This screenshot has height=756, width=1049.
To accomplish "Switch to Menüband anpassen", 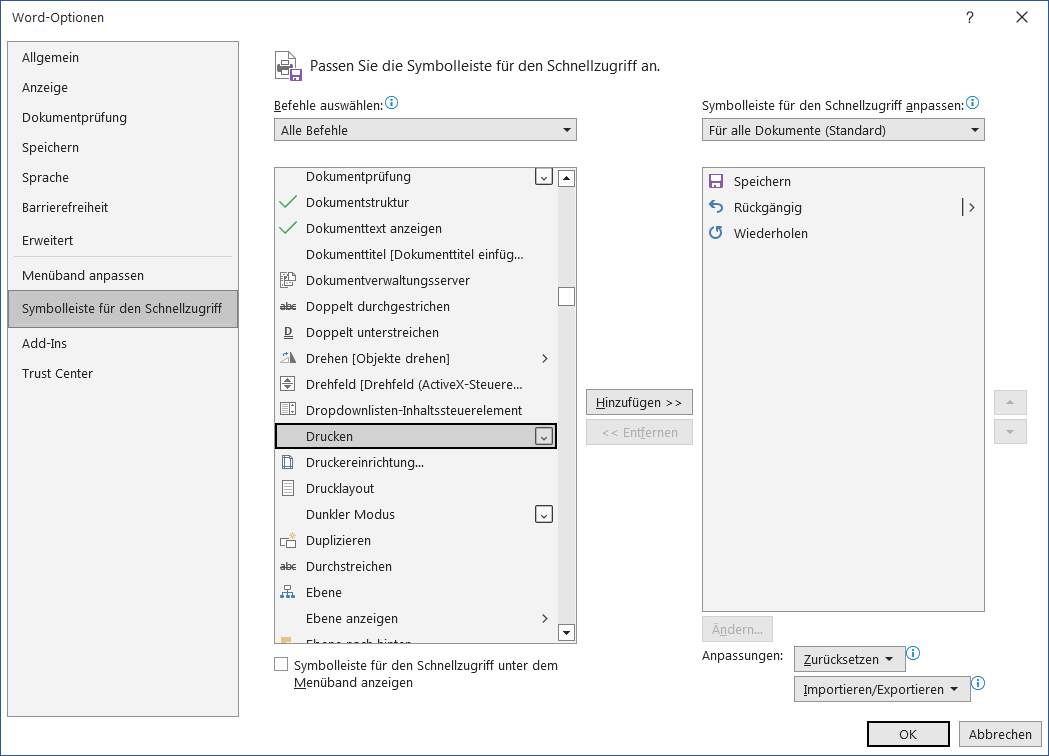I will (123, 276).
